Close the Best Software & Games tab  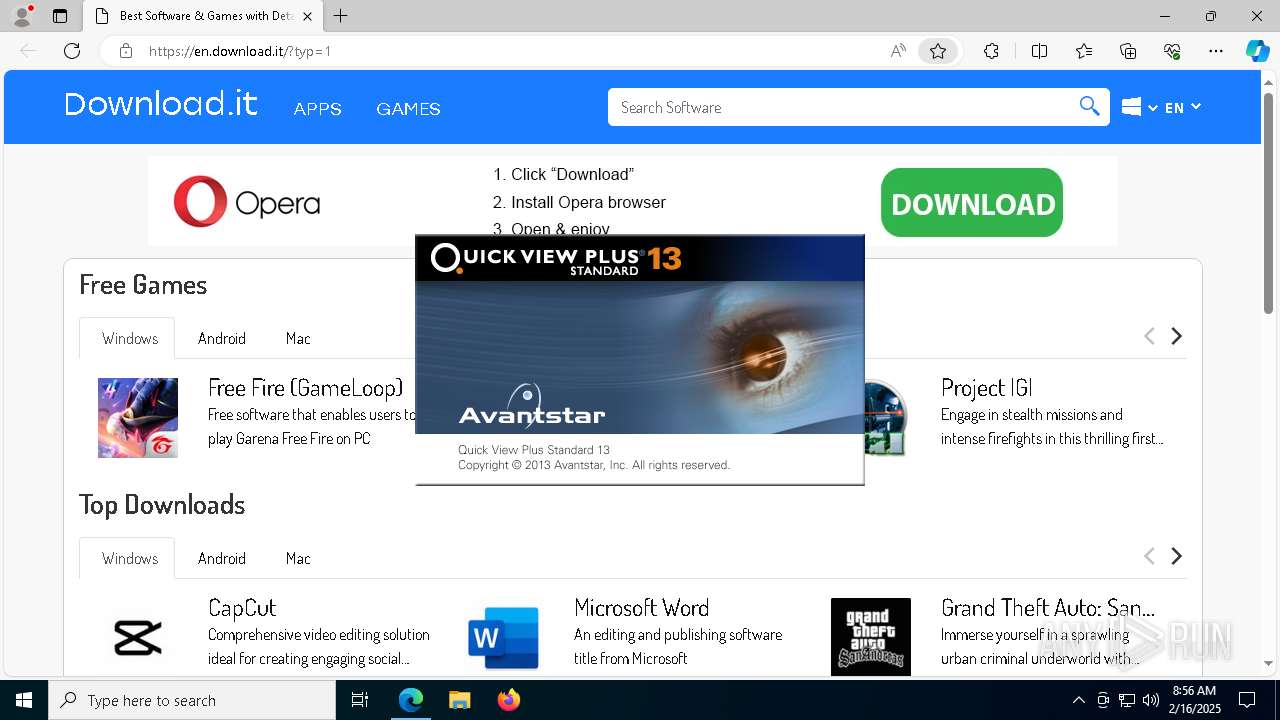[x=307, y=16]
